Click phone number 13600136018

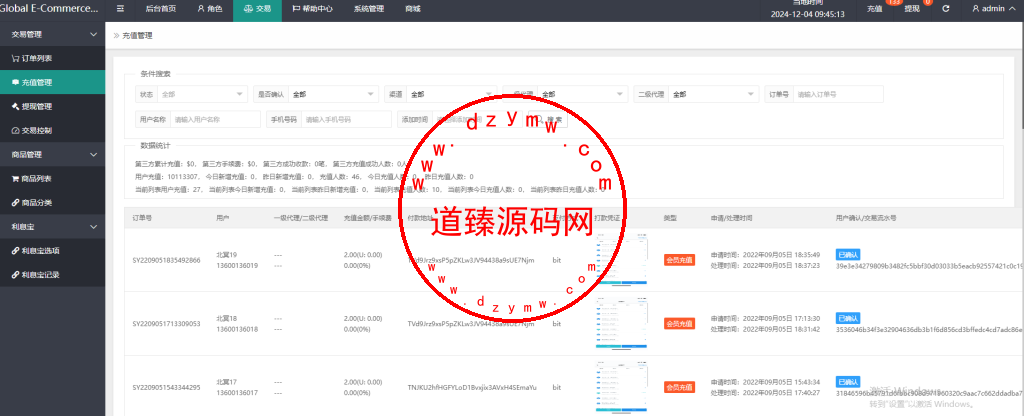tap(237, 329)
